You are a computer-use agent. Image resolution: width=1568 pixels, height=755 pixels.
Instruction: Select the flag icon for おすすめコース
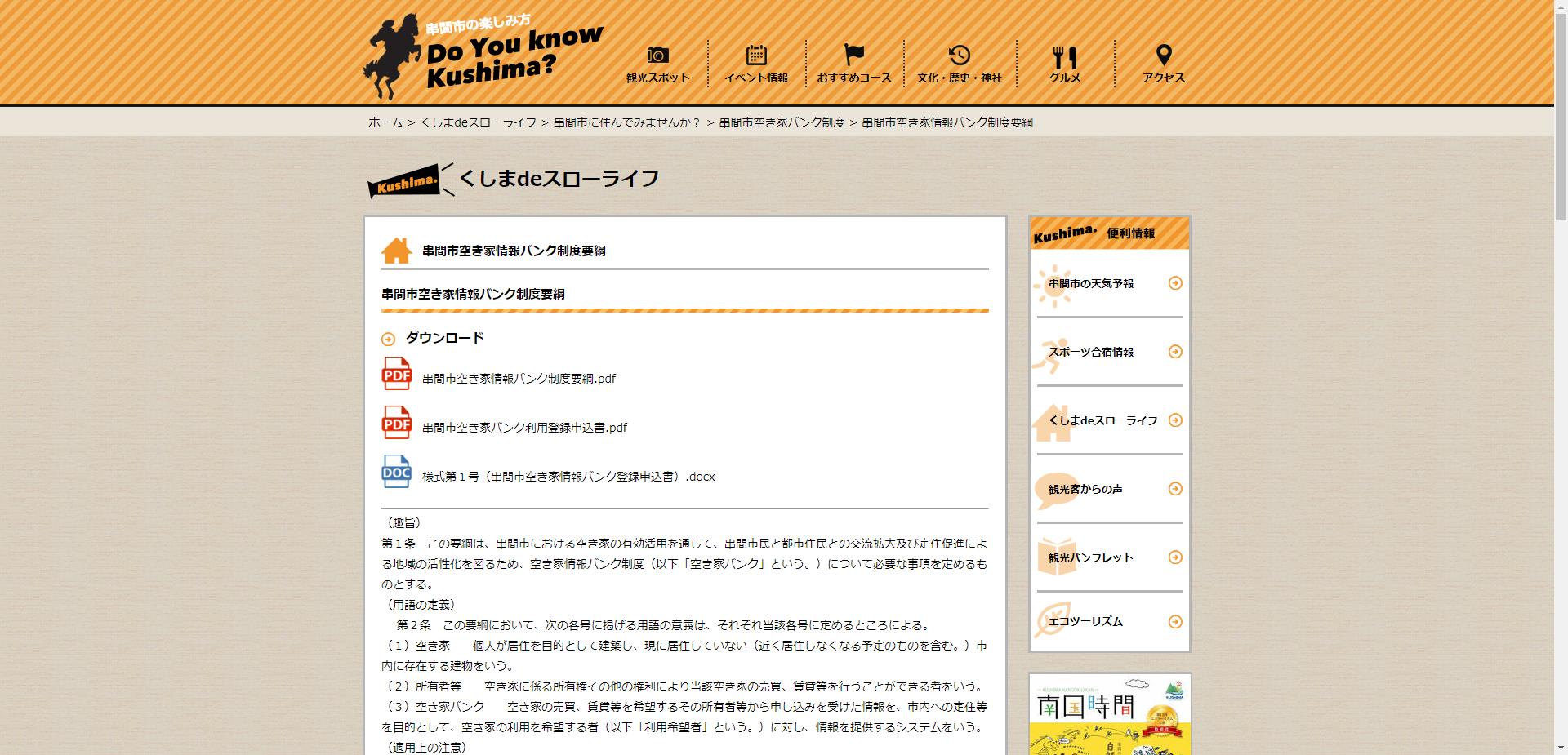[x=853, y=53]
